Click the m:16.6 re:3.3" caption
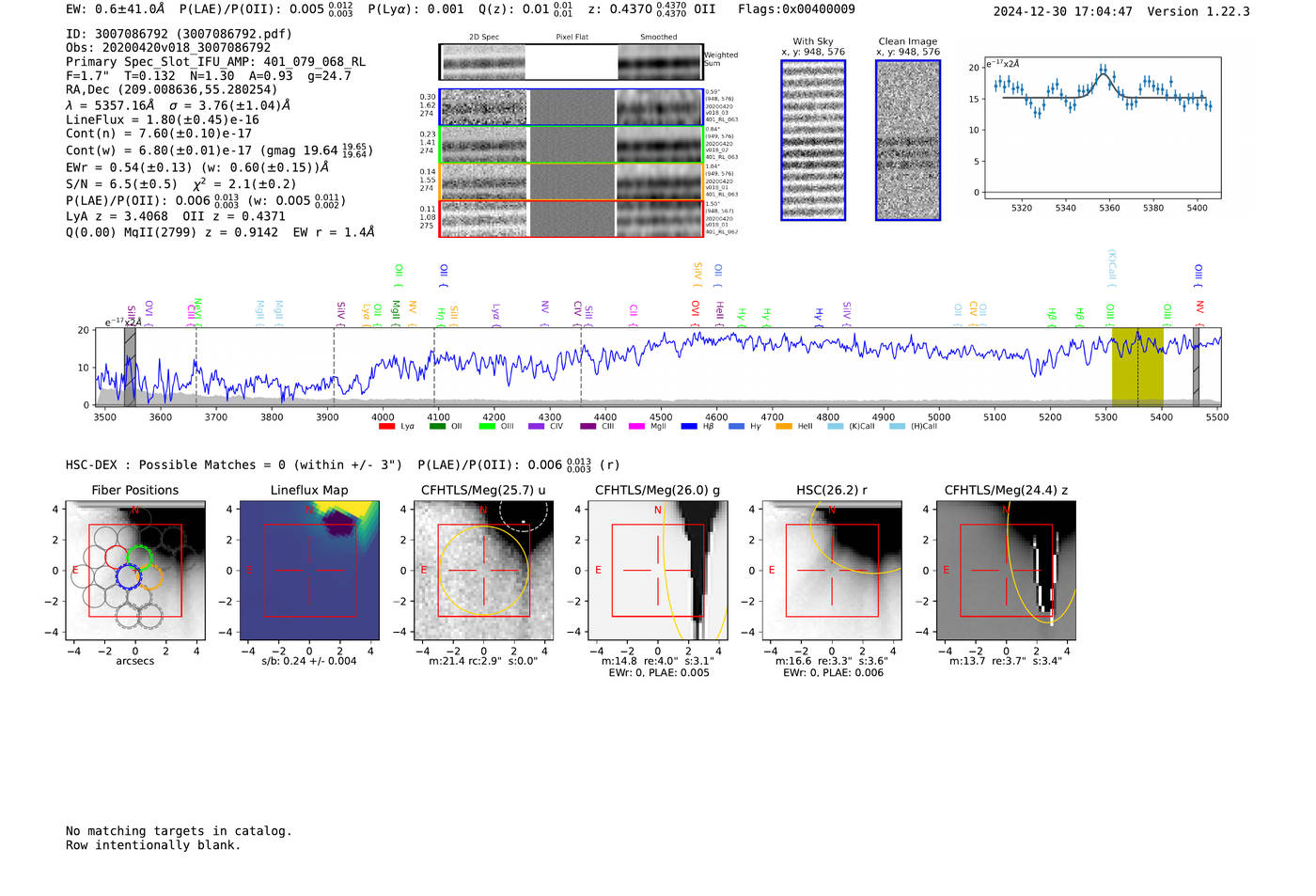This screenshot has width=1316, height=896. pos(831,661)
